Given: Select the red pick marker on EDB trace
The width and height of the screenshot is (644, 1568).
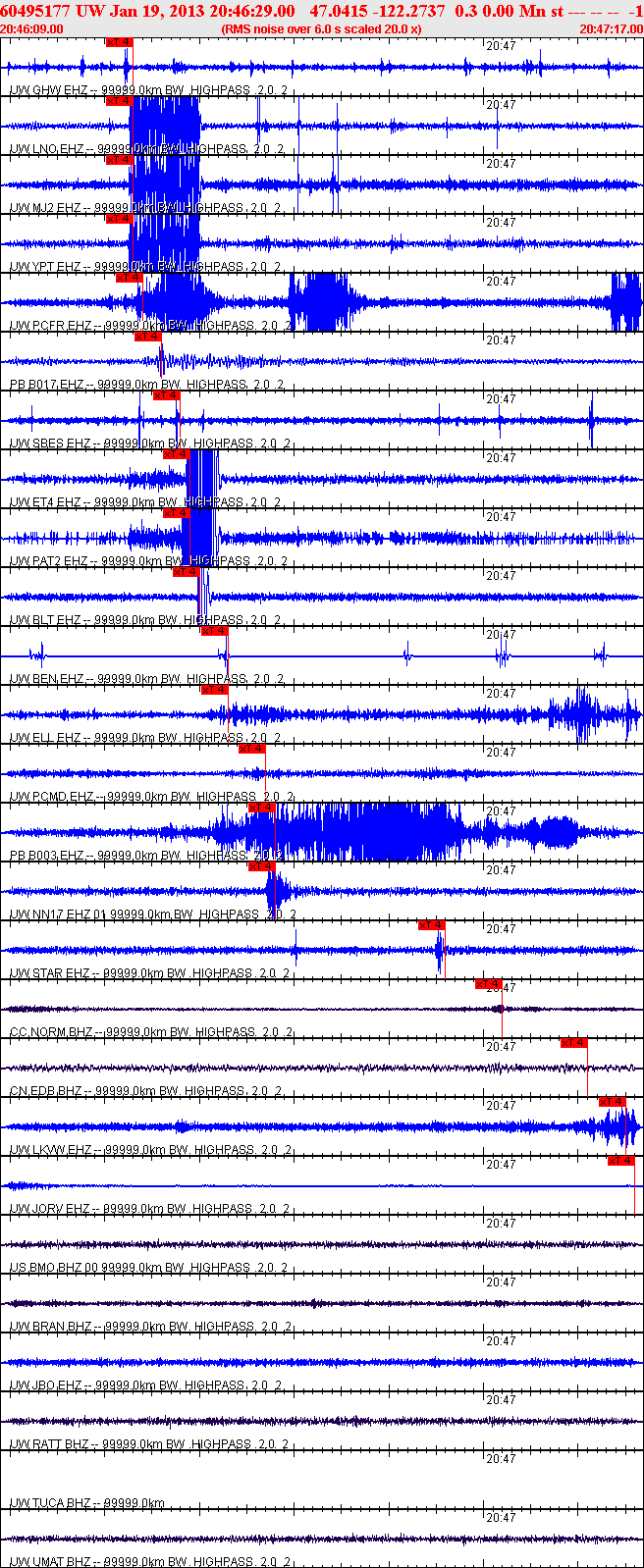Looking at the screenshot, I should 574,1043.
